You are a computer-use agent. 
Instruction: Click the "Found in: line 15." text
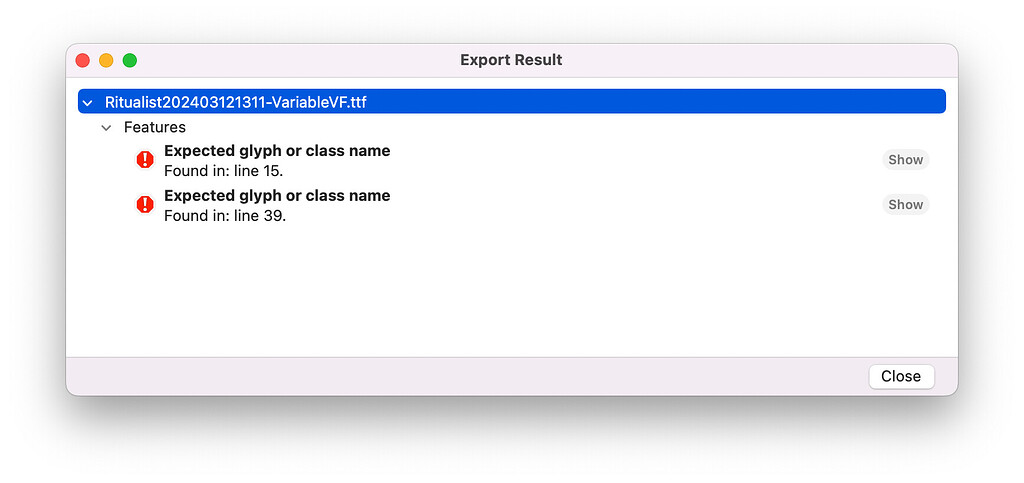pyautogui.click(x=224, y=170)
